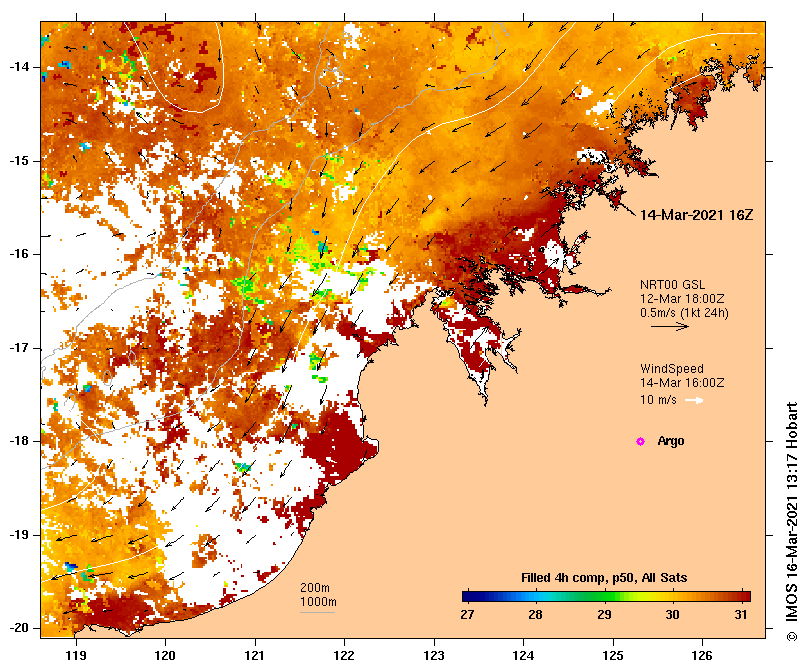The height and width of the screenshot is (672, 809).
Task: Click the black 0.5m/s current scale arrow
Action: pyautogui.click(x=670, y=326)
